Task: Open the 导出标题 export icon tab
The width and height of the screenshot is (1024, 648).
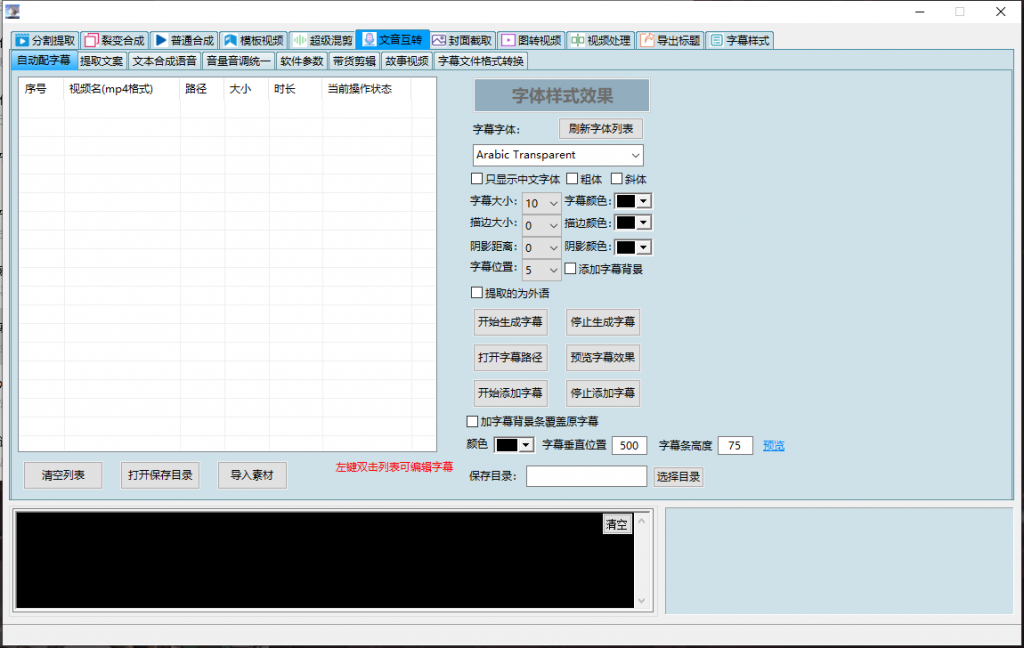Action: 648,41
